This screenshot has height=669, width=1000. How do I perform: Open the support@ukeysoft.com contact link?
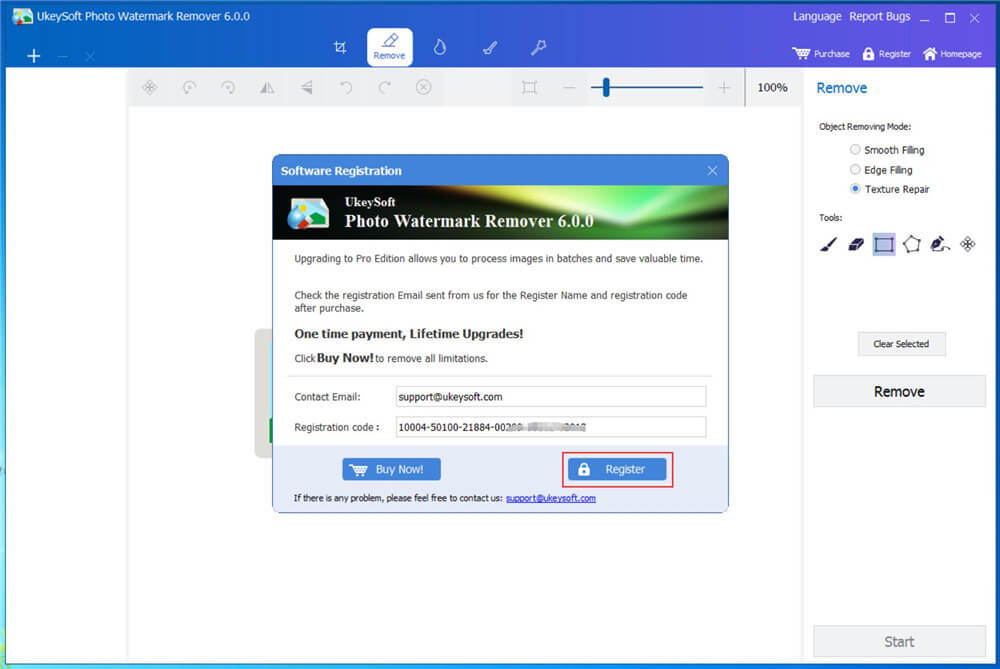click(x=550, y=498)
